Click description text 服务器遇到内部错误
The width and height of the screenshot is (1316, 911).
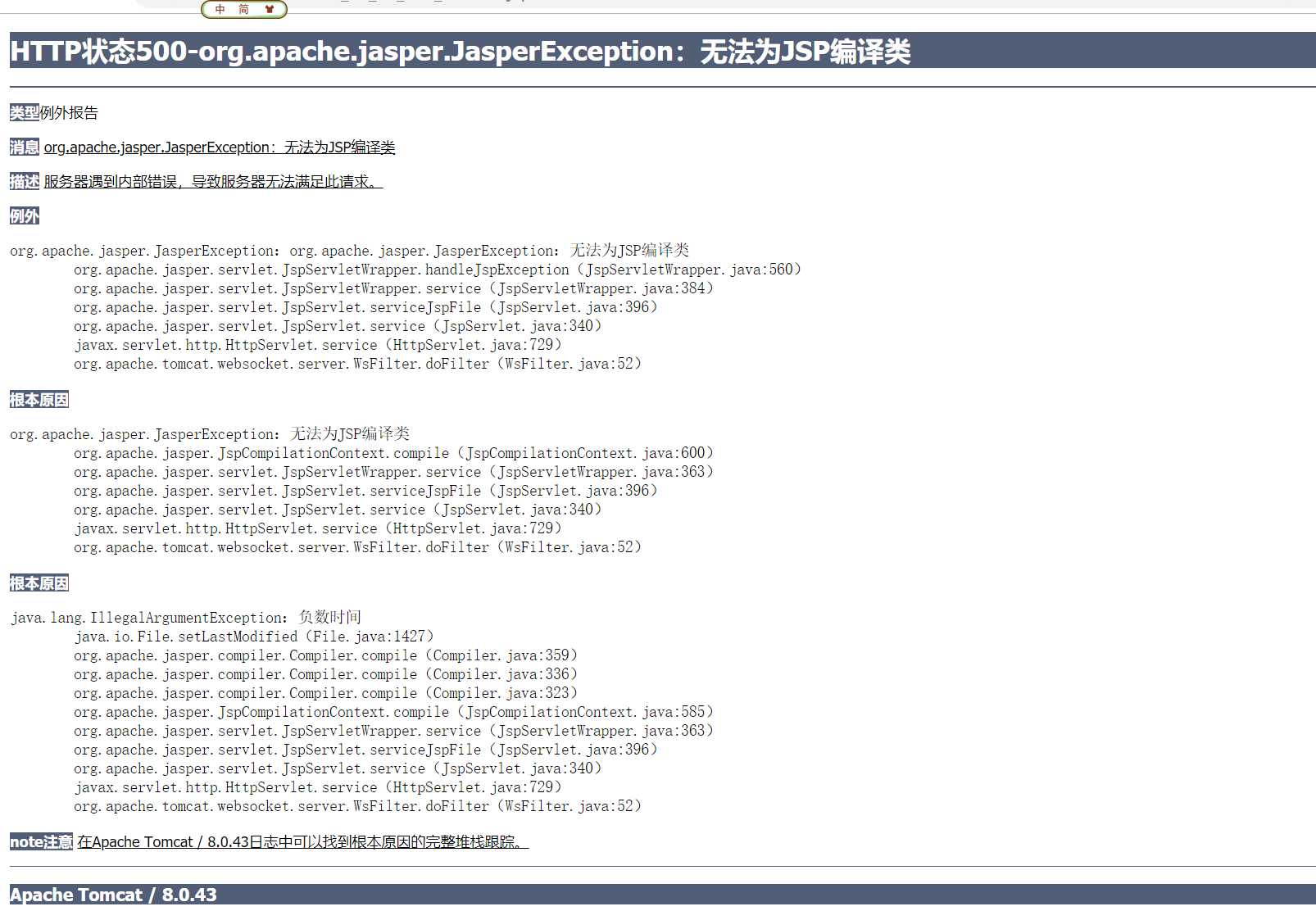pos(213,182)
